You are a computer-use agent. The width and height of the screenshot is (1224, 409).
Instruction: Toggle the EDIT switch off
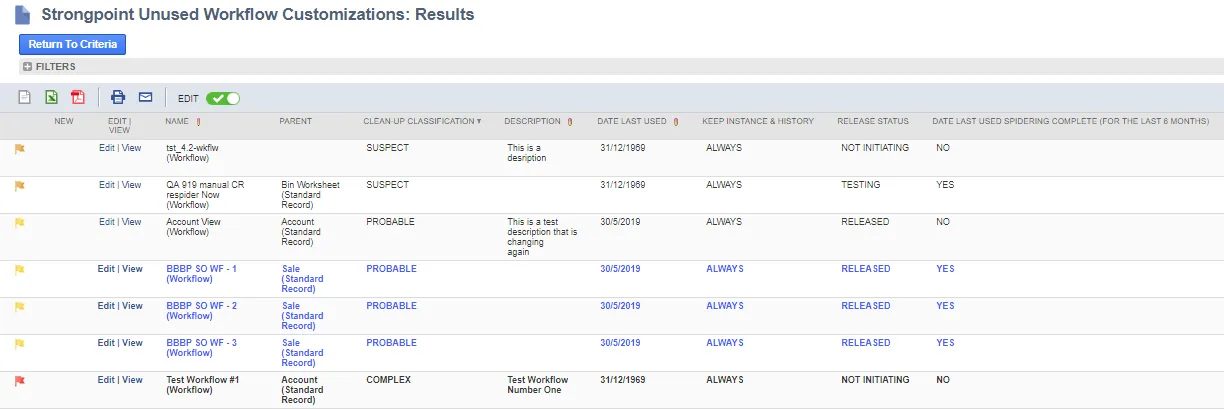point(223,98)
